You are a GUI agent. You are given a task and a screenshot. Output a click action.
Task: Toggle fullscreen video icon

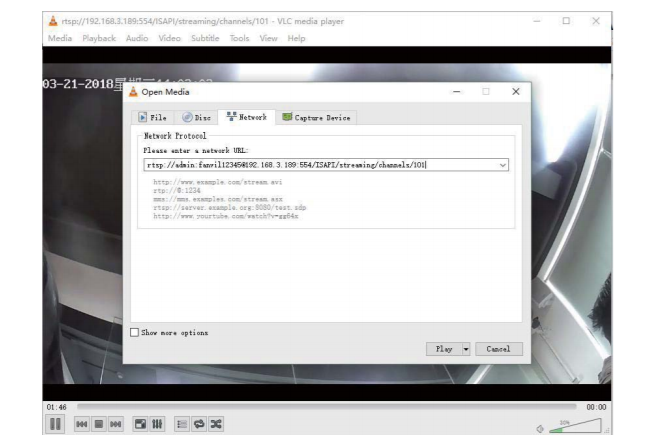coord(140,424)
